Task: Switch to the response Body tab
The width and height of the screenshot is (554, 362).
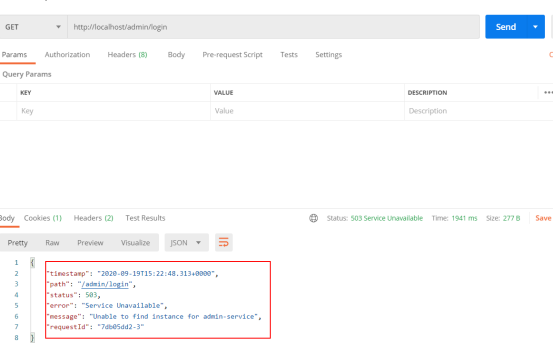Action: [x=7, y=218]
